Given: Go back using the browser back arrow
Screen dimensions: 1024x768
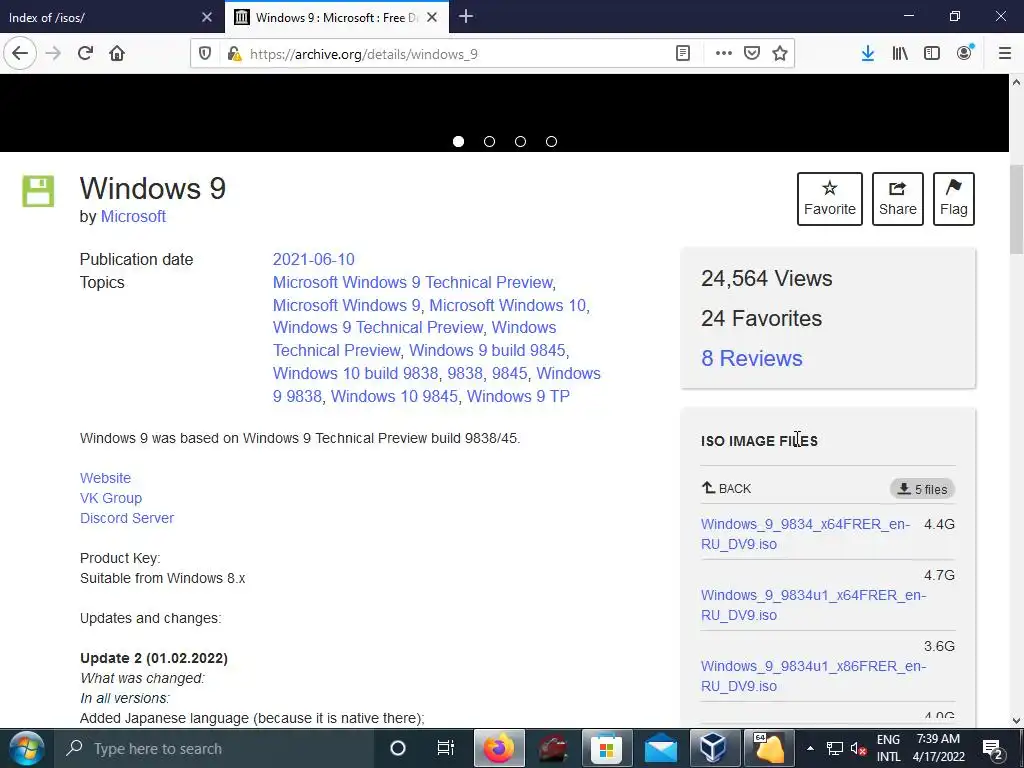Looking at the screenshot, I should [x=20, y=54].
